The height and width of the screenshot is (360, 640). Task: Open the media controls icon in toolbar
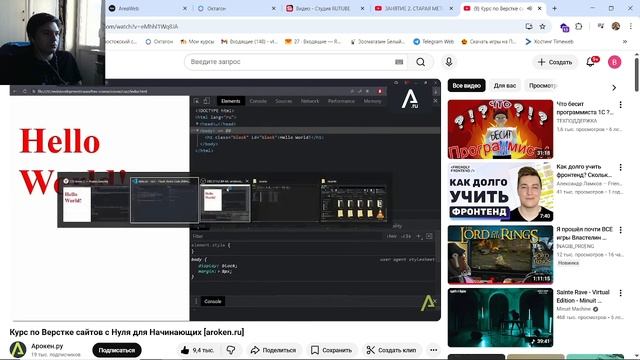tap(601, 27)
